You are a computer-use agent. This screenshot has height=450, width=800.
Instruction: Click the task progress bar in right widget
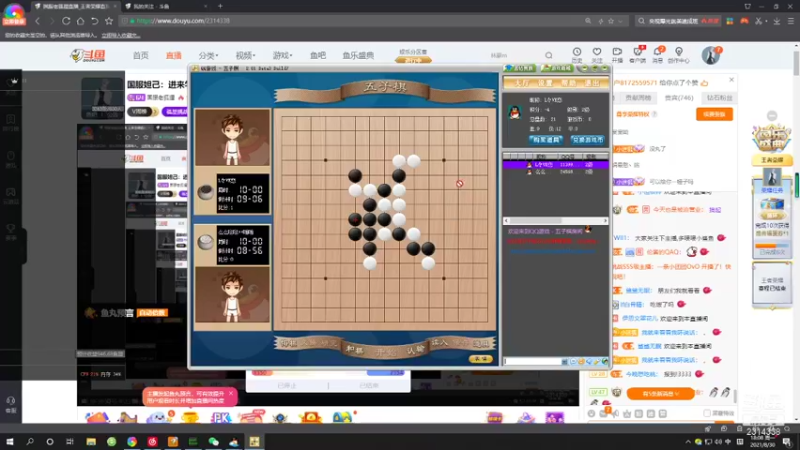772,246
